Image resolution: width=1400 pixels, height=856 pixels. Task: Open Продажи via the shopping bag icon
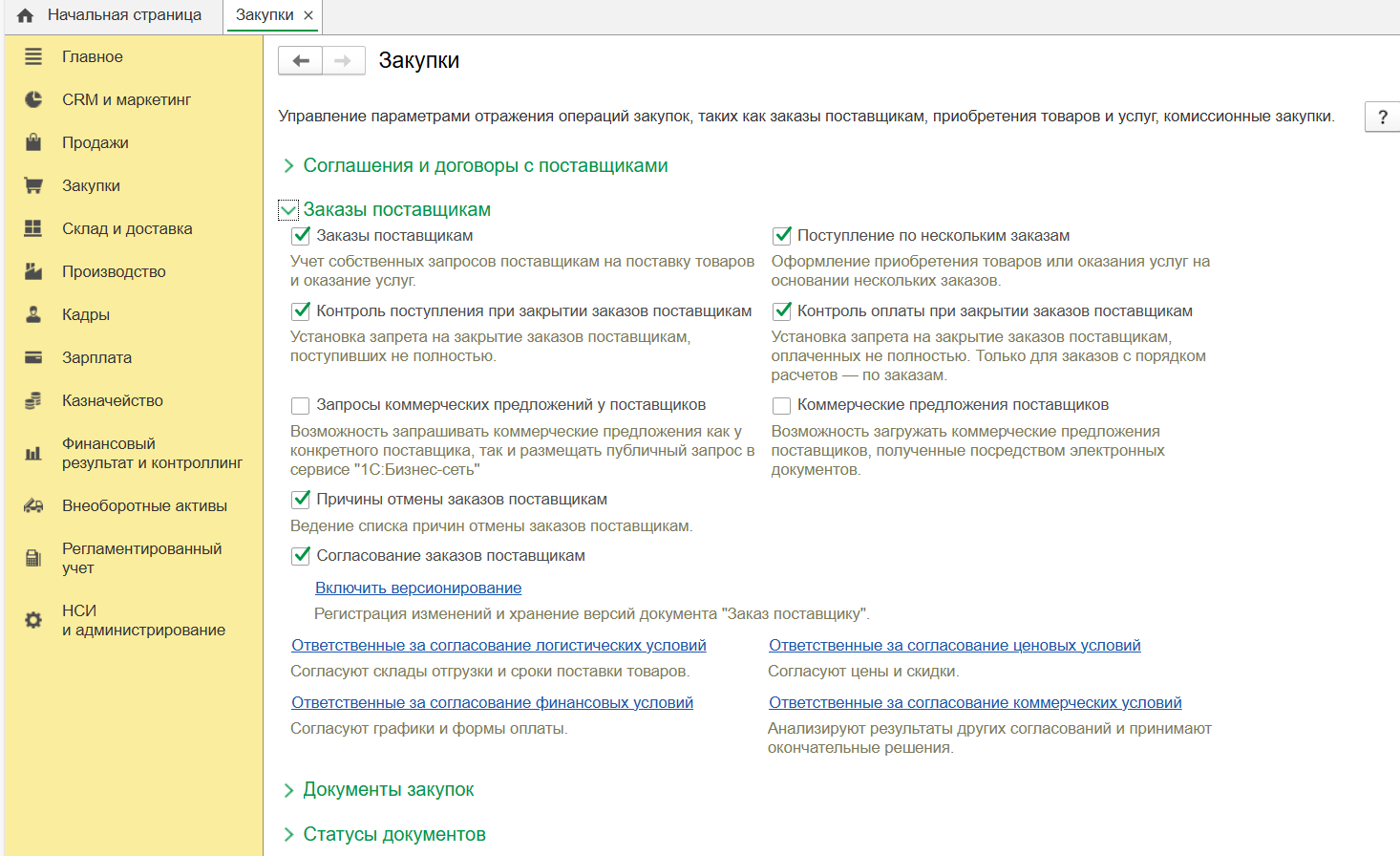33,142
